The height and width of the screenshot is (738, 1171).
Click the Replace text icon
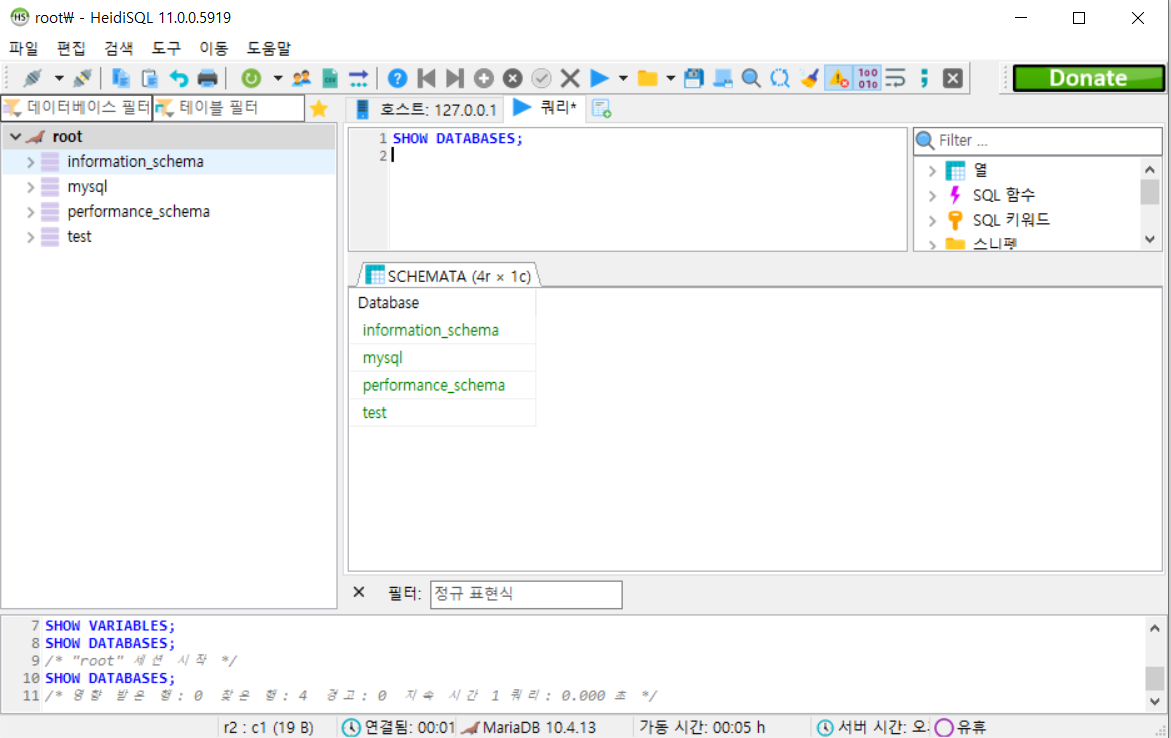pyautogui.click(x=780, y=78)
